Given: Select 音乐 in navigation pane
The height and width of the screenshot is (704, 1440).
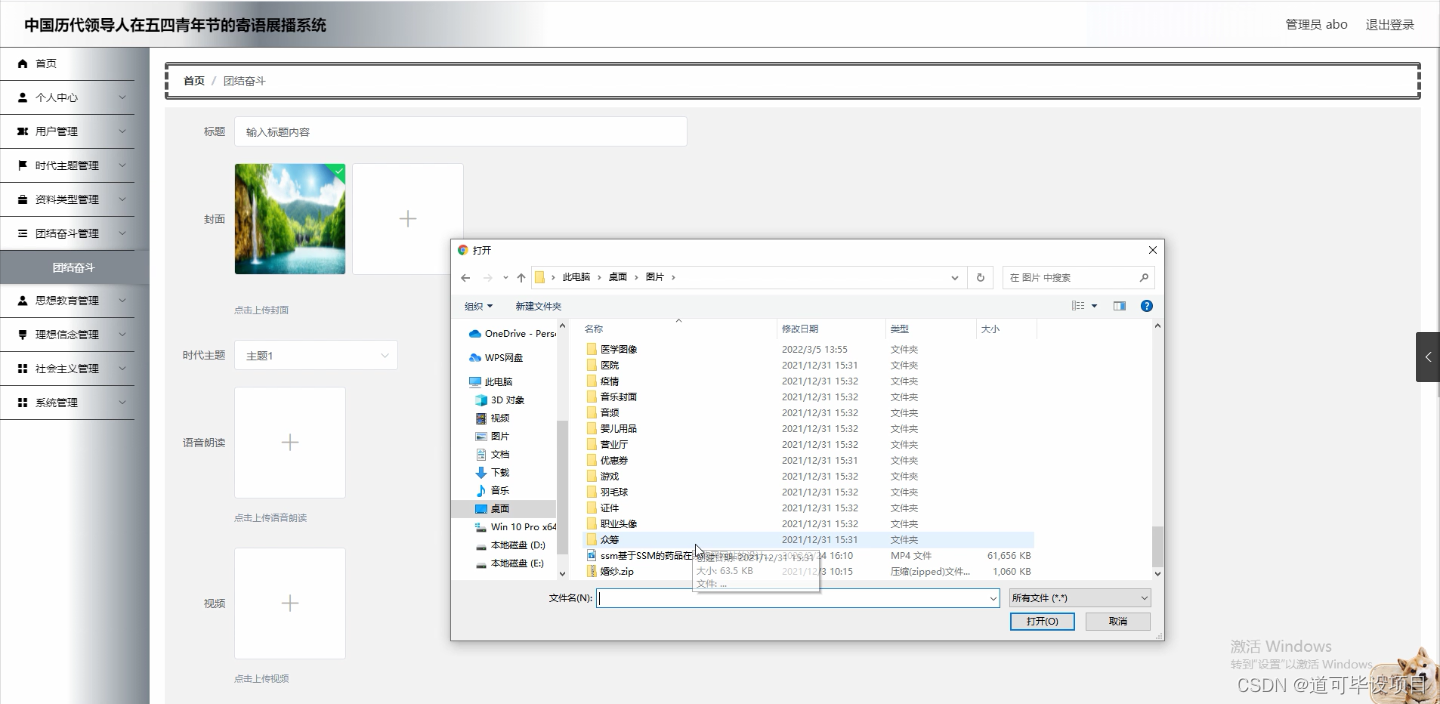Looking at the screenshot, I should 492,490.
